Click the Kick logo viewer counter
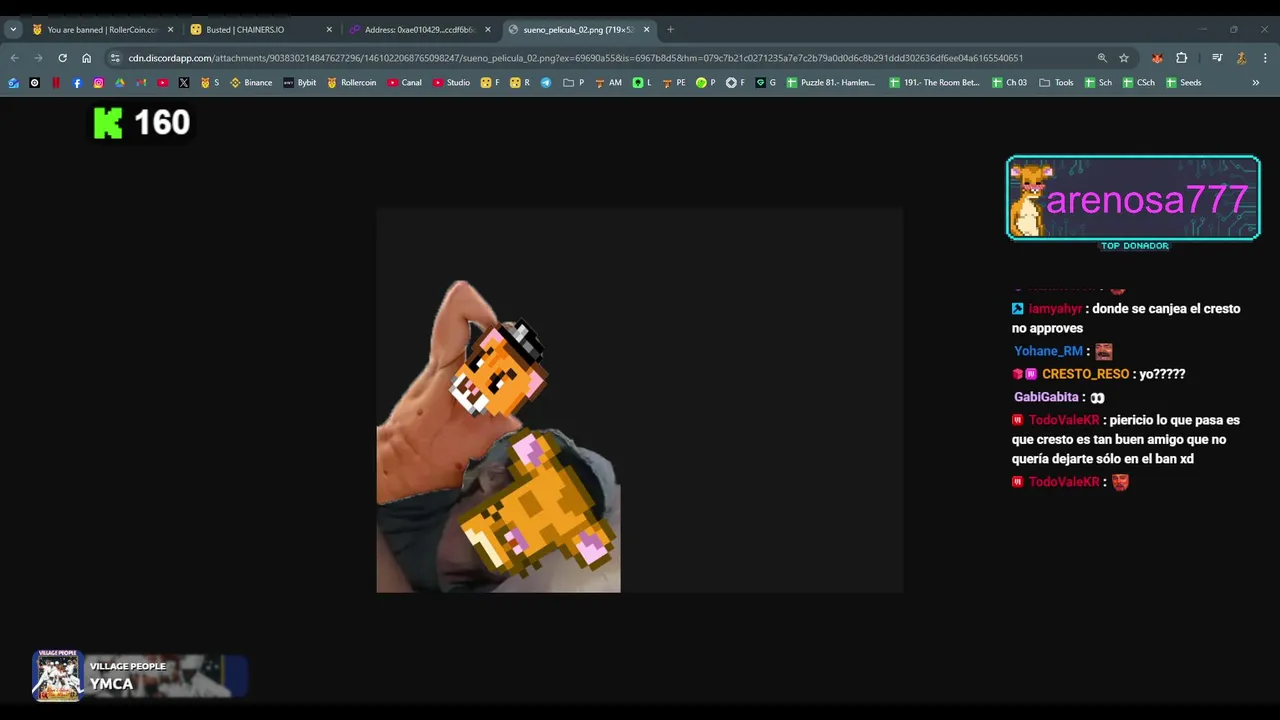The image size is (1280, 720). tap(141, 123)
